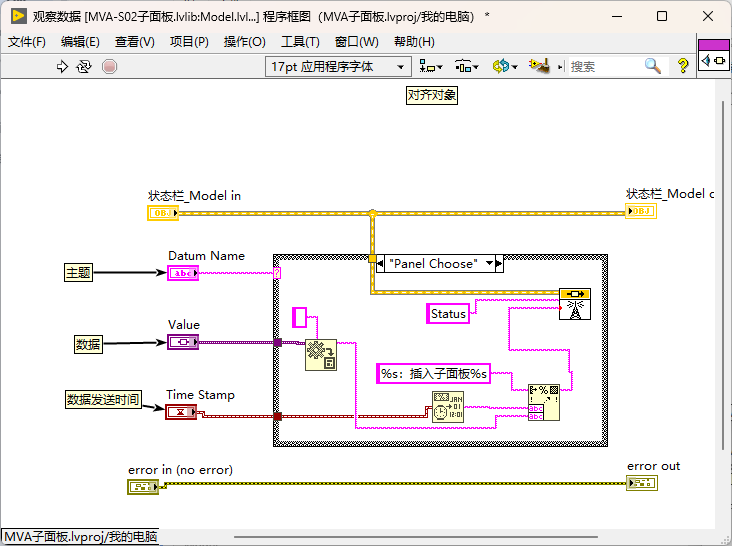
Task: Open the 窗口(W) menu
Action: [357, 42]
